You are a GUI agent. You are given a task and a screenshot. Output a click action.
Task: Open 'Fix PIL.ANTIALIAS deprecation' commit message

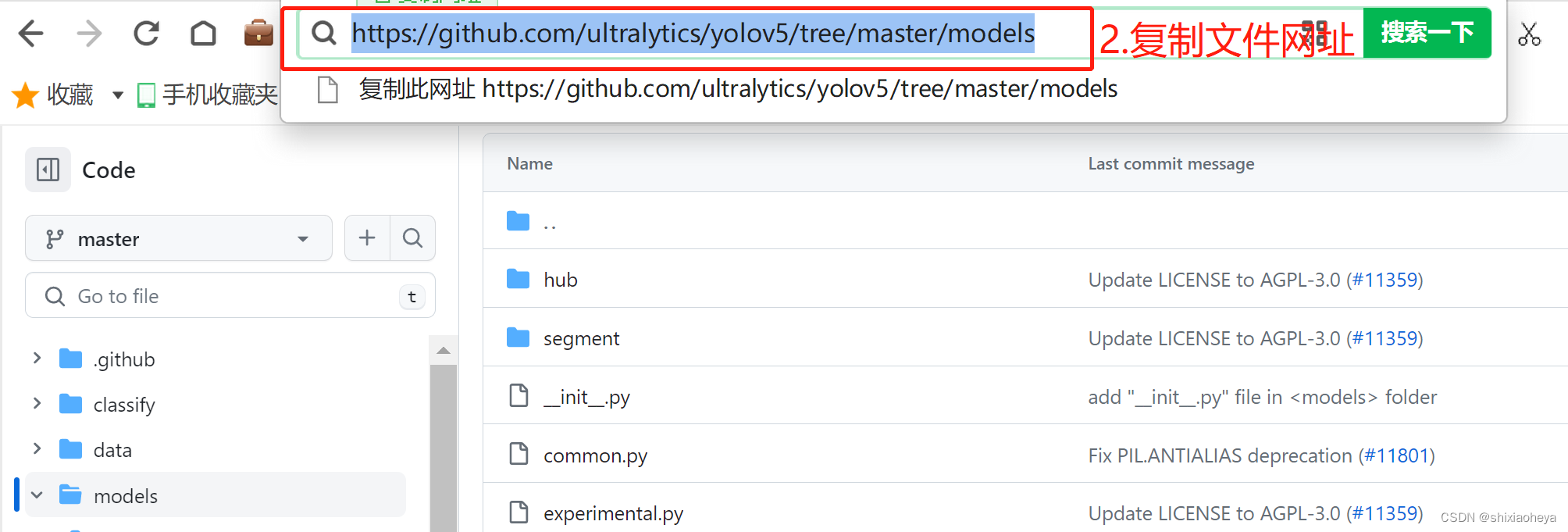[1221, 455]
